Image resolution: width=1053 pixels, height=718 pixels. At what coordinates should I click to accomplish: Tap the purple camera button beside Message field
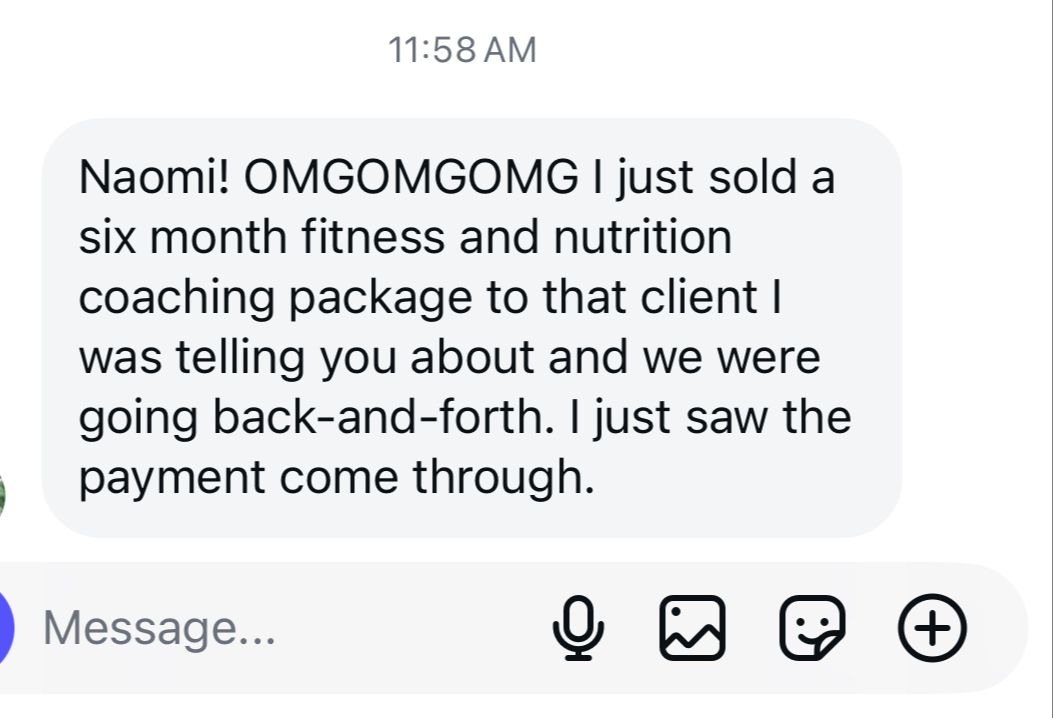coord(8,629)
